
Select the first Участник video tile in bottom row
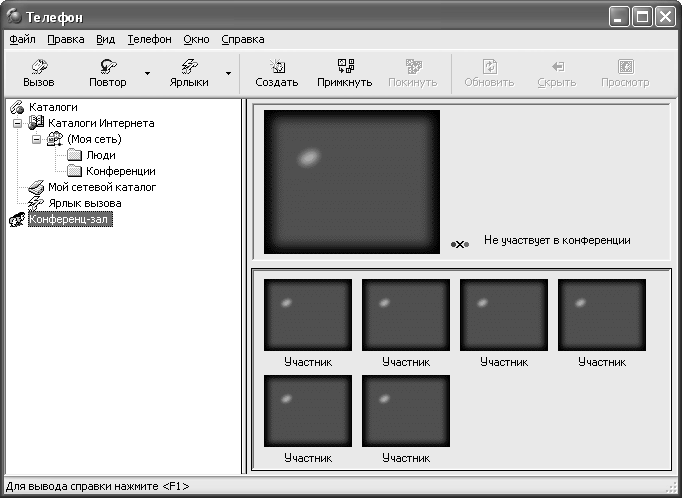[x=308, y=411]
